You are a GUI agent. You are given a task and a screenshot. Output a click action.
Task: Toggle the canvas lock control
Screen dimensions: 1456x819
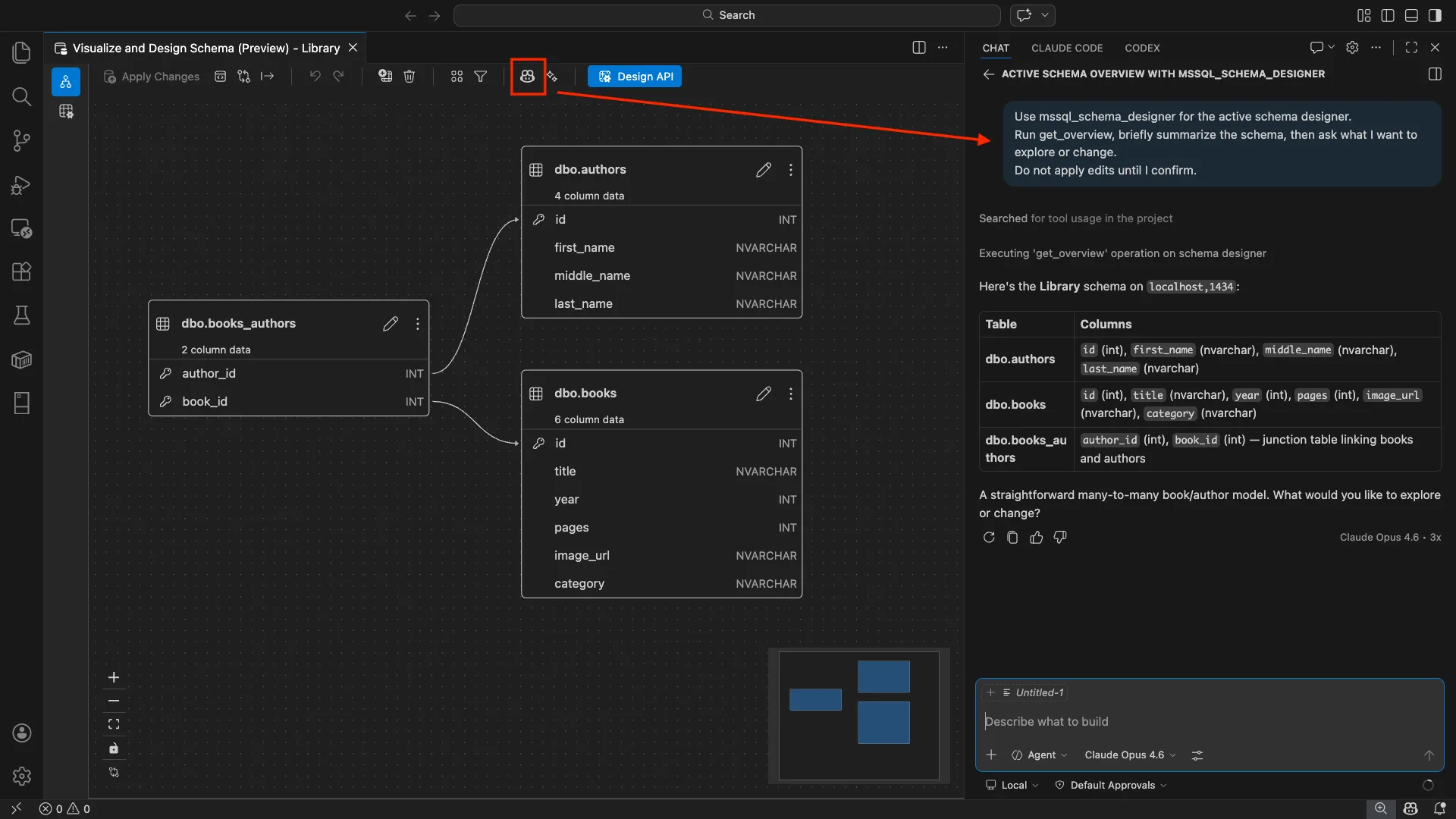pyautogui.click(x=114, y=748)
